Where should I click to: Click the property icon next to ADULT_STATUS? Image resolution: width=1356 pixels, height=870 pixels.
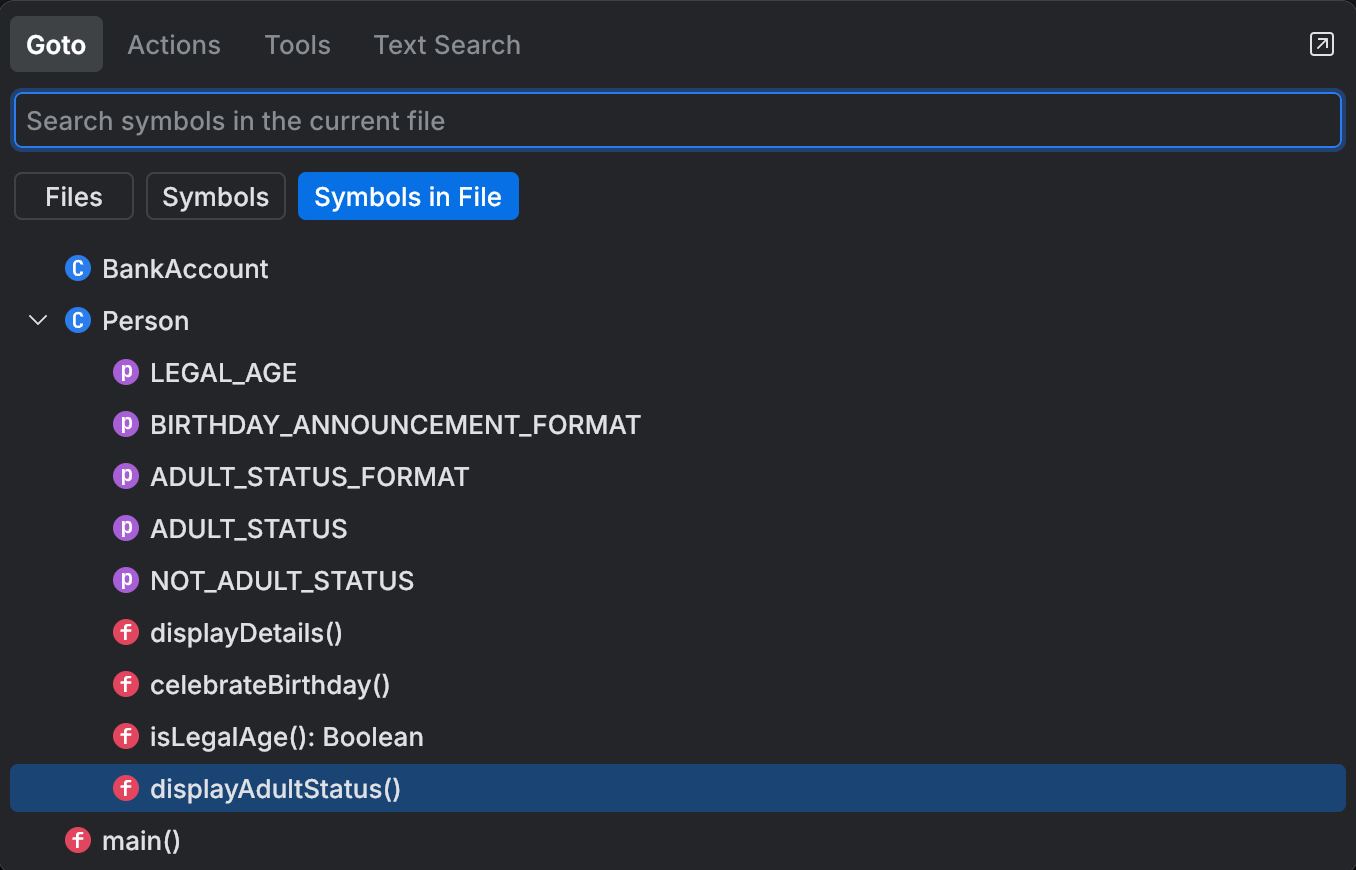125,528
